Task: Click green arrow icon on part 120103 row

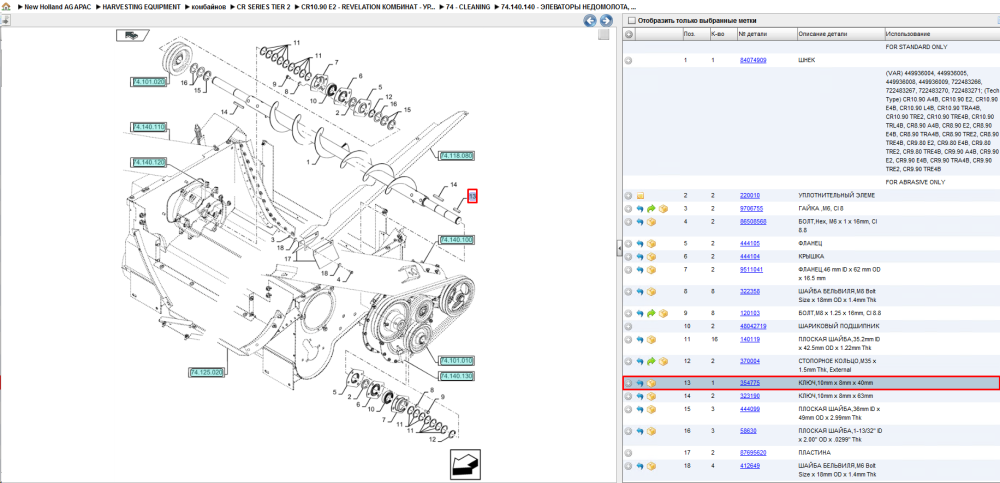Action: (651, 313)
